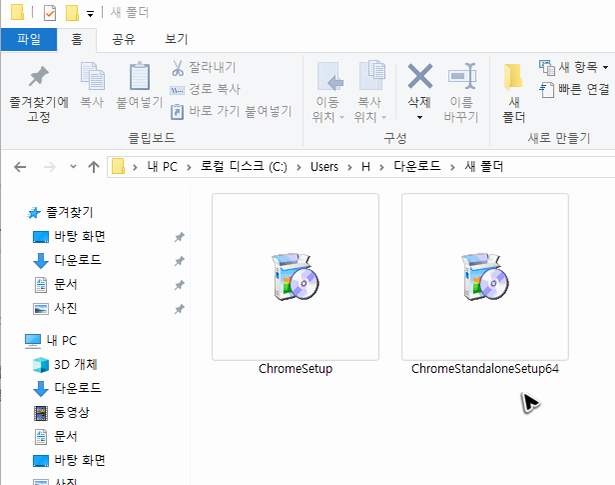Click the New folder quick-access toolbar icon

point(72,13)
